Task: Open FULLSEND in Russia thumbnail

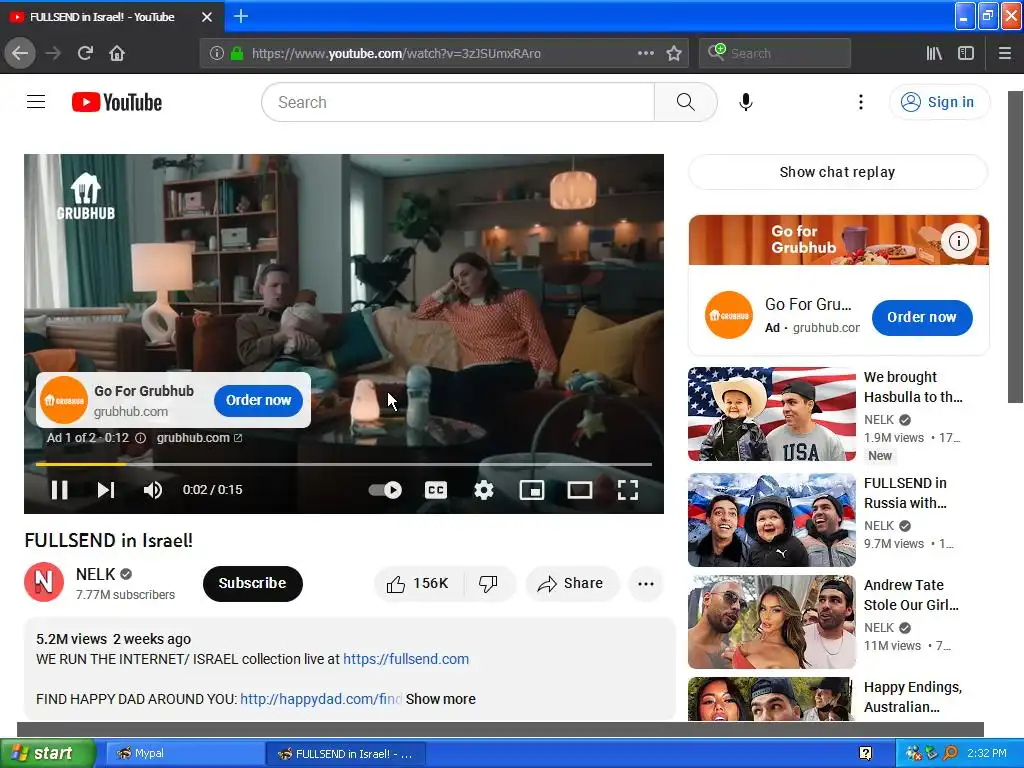Action: tap(772, 520)
